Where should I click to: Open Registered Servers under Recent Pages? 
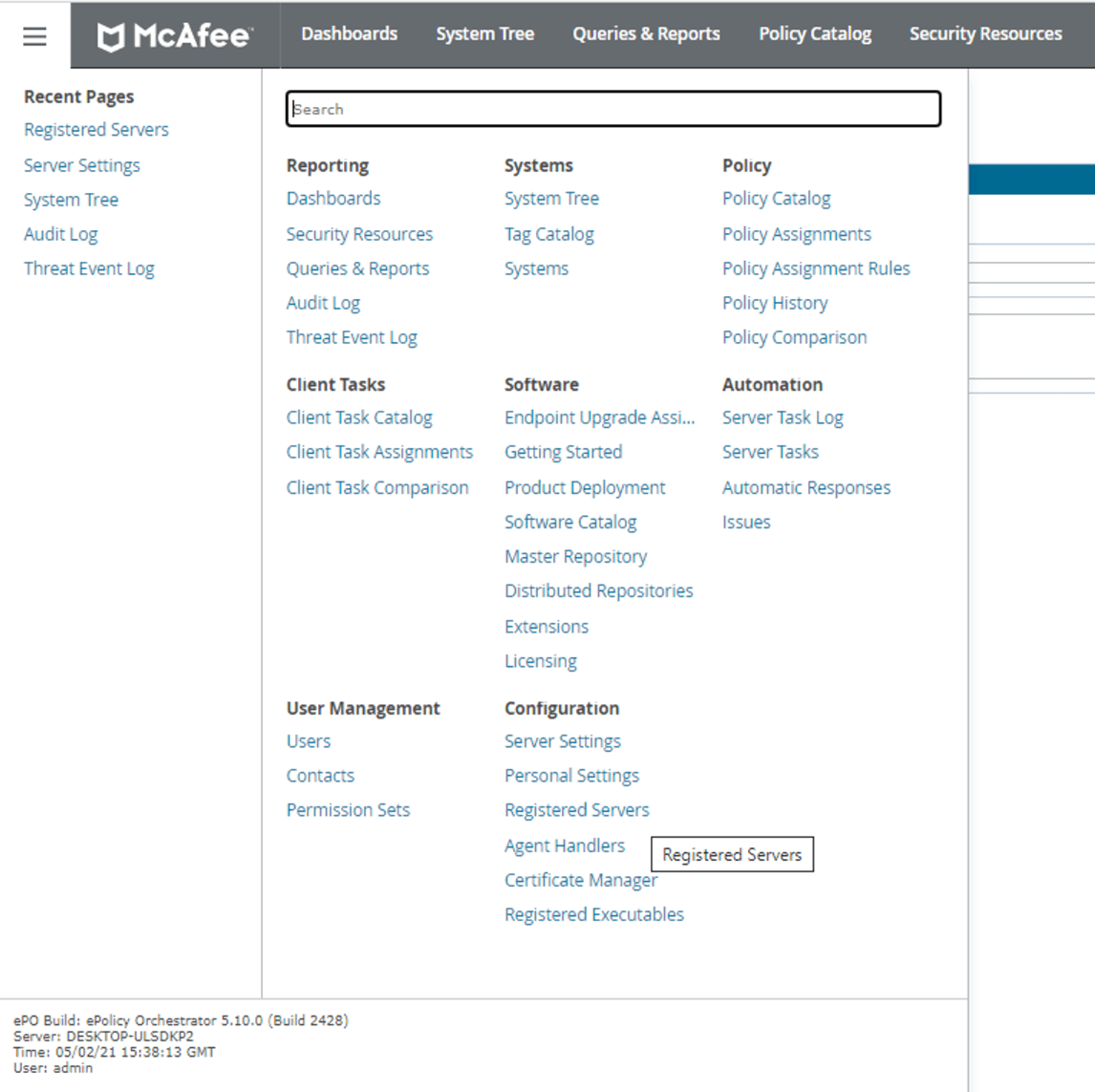pyautogui.click(x=96, y=129)
